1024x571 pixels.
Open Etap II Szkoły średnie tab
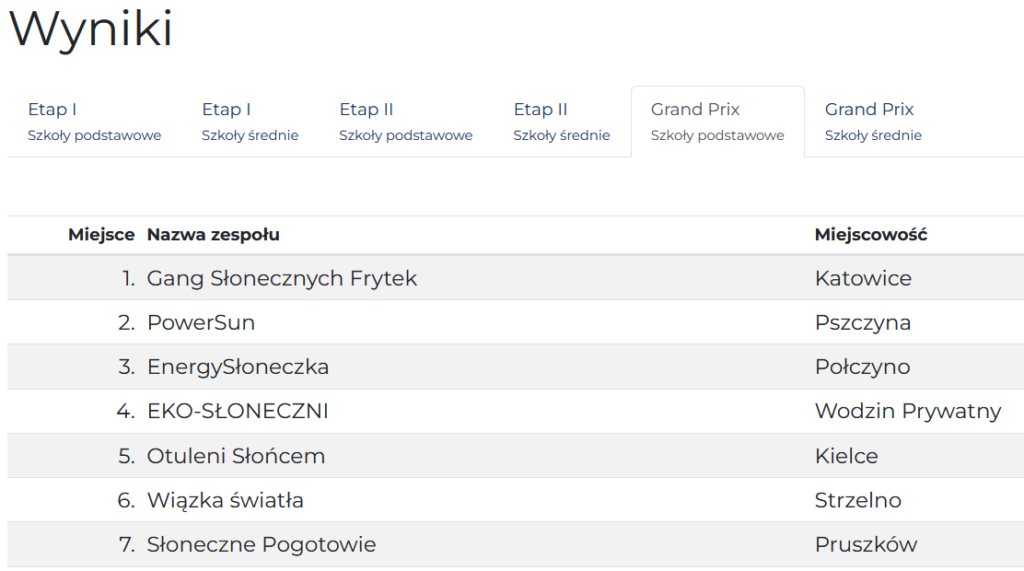click(x=561, y=121)
